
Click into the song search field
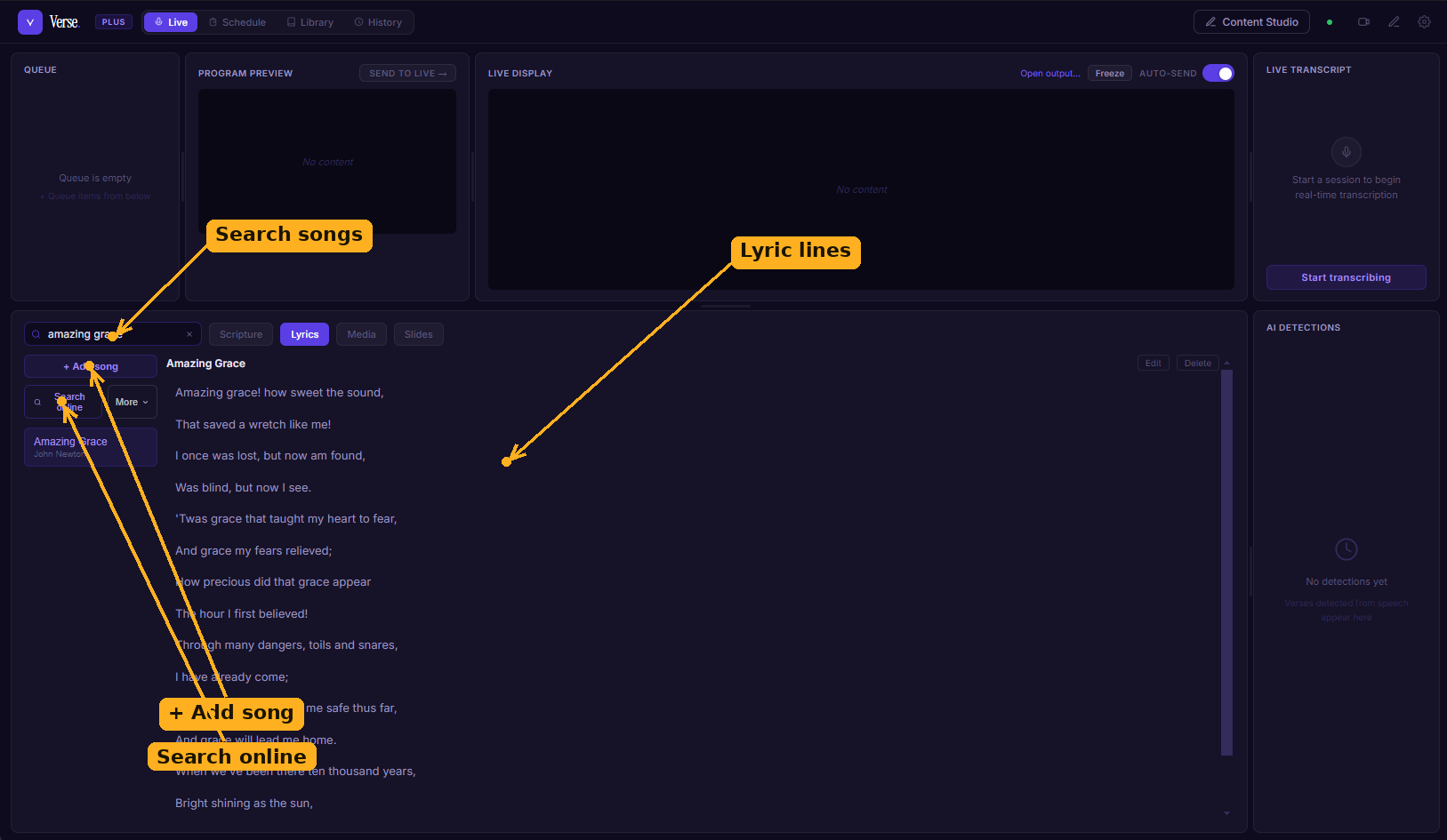click(x=113, y=334)
